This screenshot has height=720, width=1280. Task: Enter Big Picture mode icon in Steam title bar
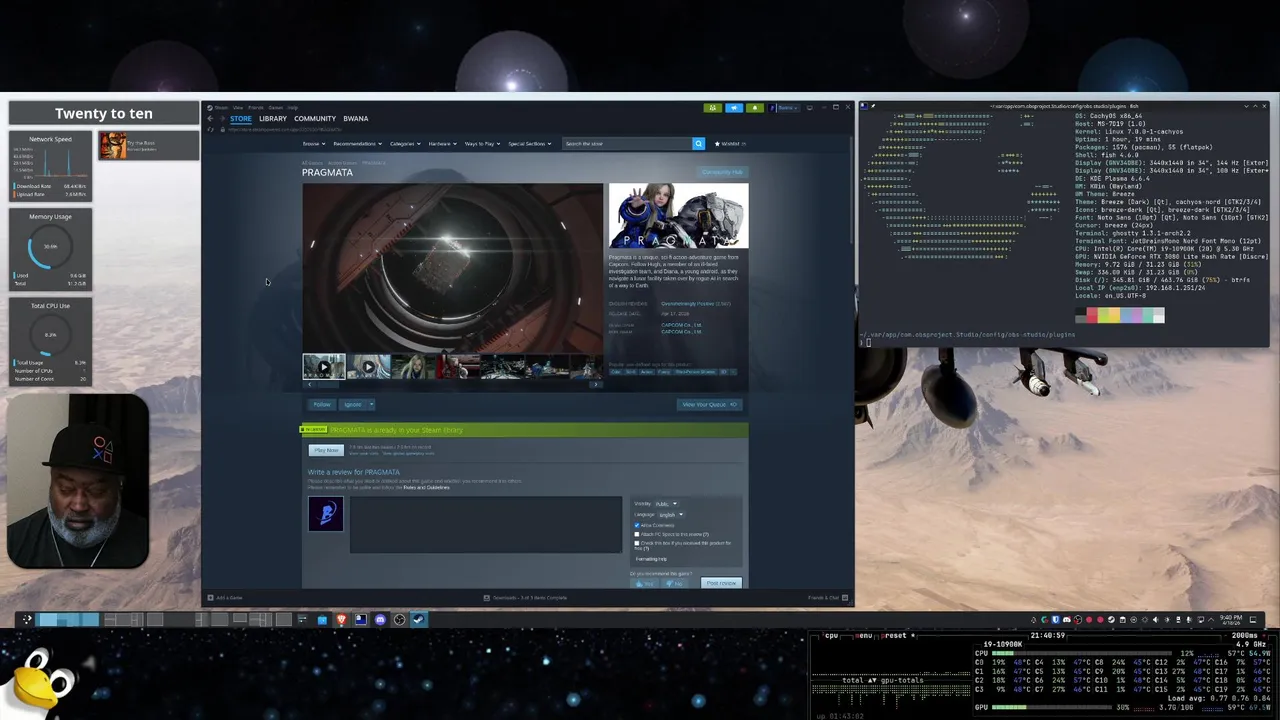pyautogui.click(x=809, y=107)
